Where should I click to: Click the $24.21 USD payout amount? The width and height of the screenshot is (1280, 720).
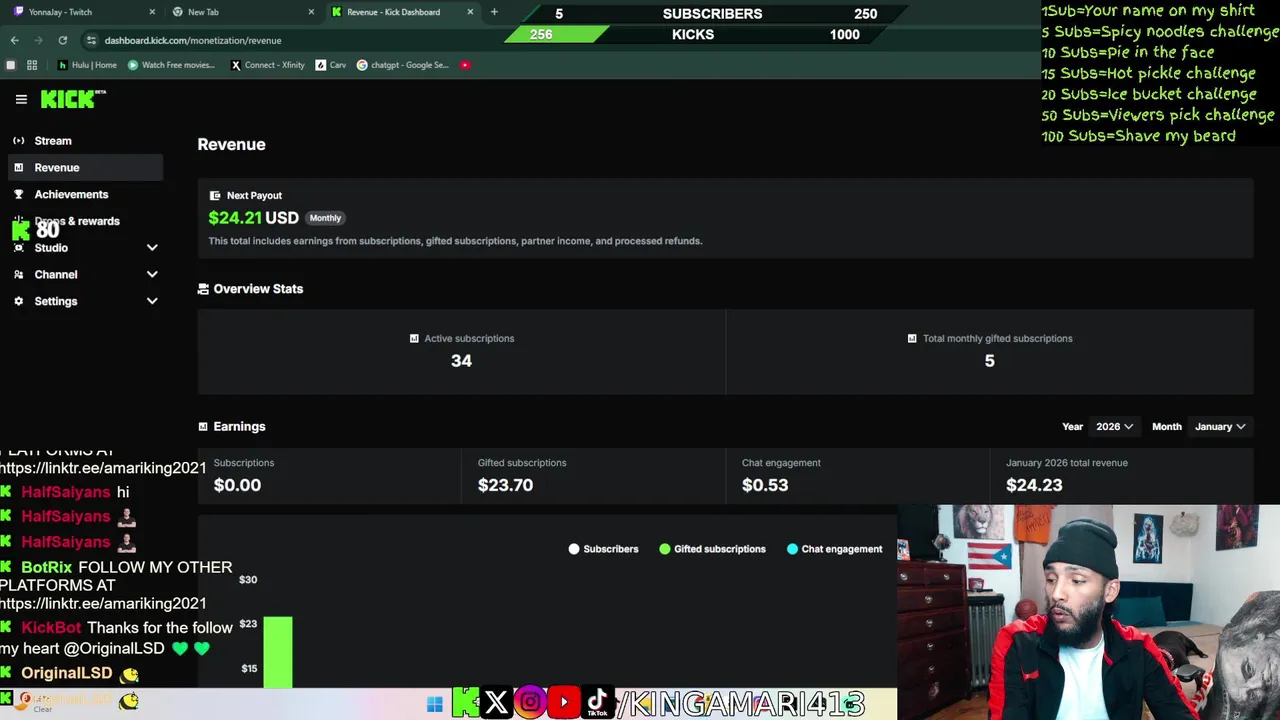point(253,218)
